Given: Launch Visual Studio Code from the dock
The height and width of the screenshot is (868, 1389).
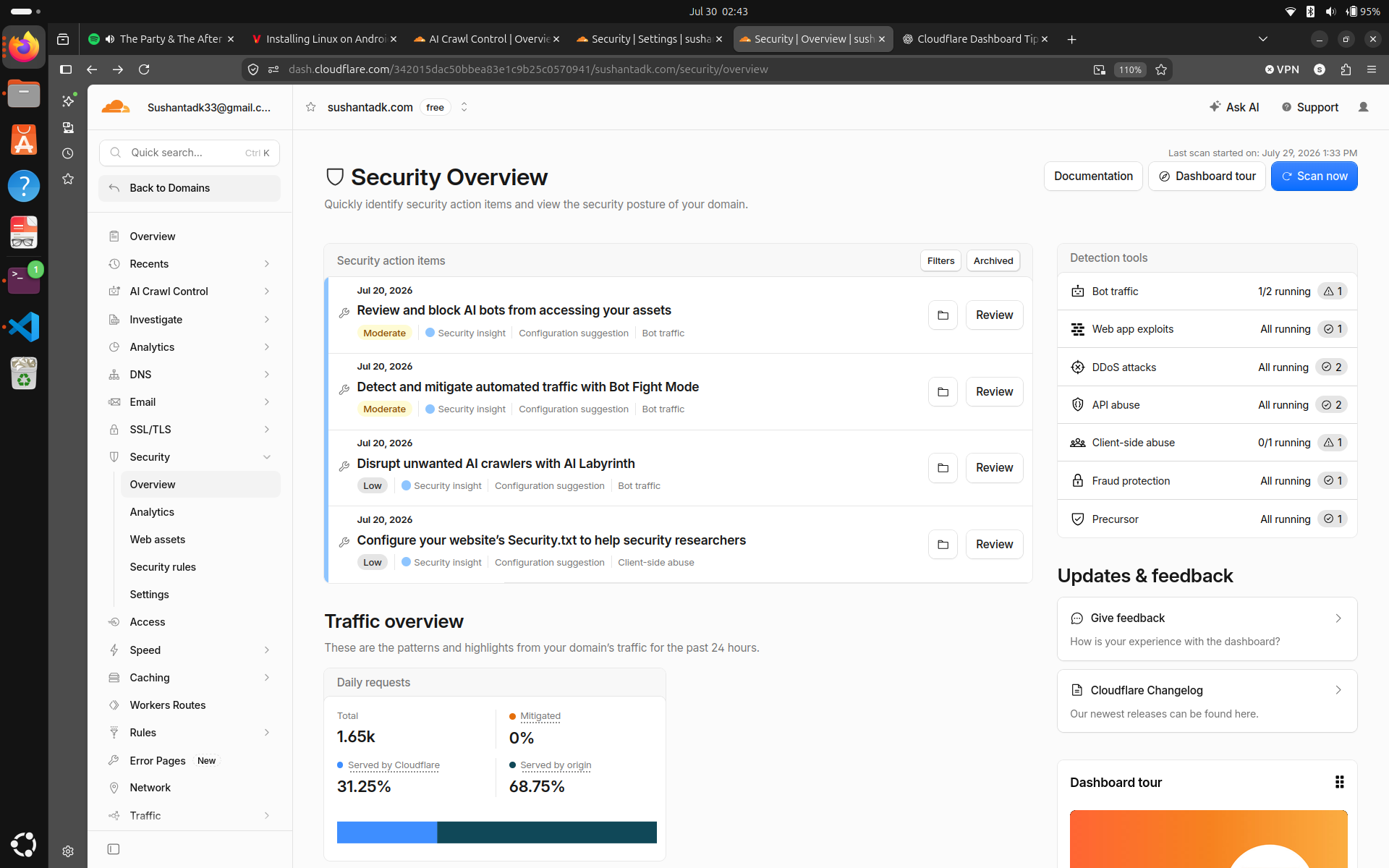Looking at the screenshot, I should (x=24, y=327).
